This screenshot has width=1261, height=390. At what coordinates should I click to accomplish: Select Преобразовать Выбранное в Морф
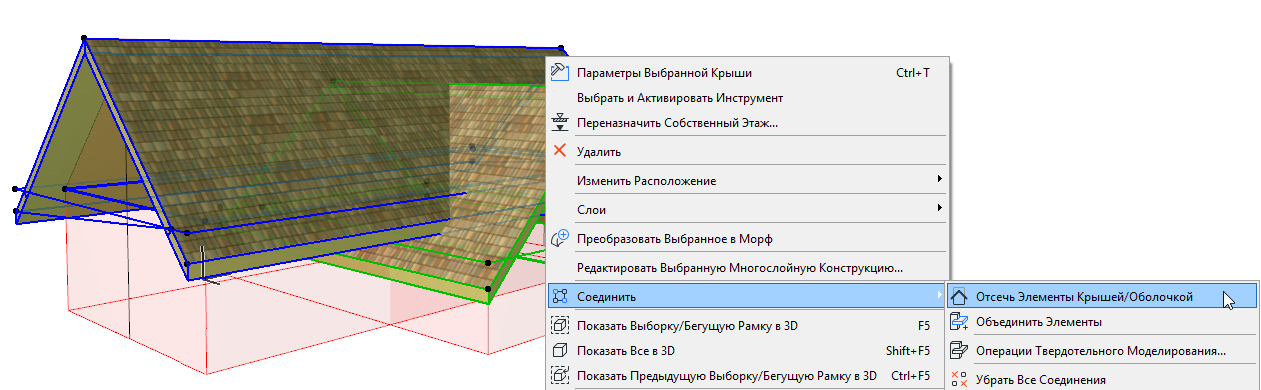pos(746,239)
